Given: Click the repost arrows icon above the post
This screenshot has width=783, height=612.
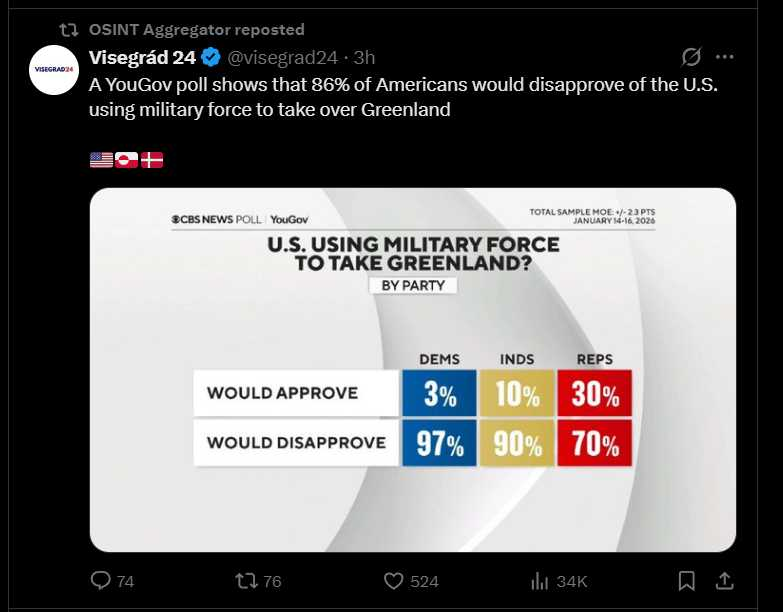Looking at the screenshot, I should coord(68,30).
